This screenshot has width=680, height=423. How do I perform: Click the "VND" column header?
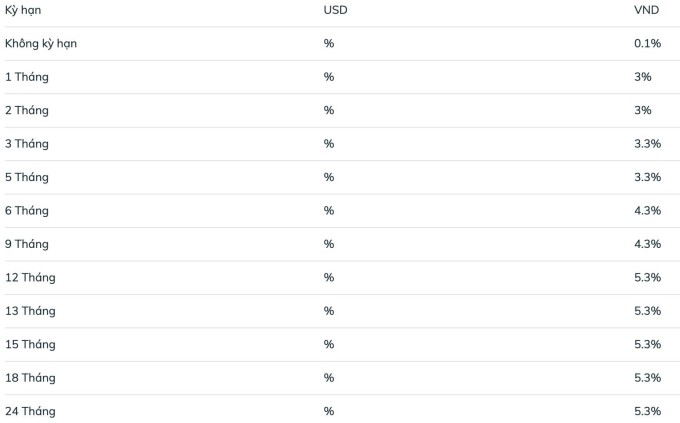pyautogui.click(x=648, y=10)
